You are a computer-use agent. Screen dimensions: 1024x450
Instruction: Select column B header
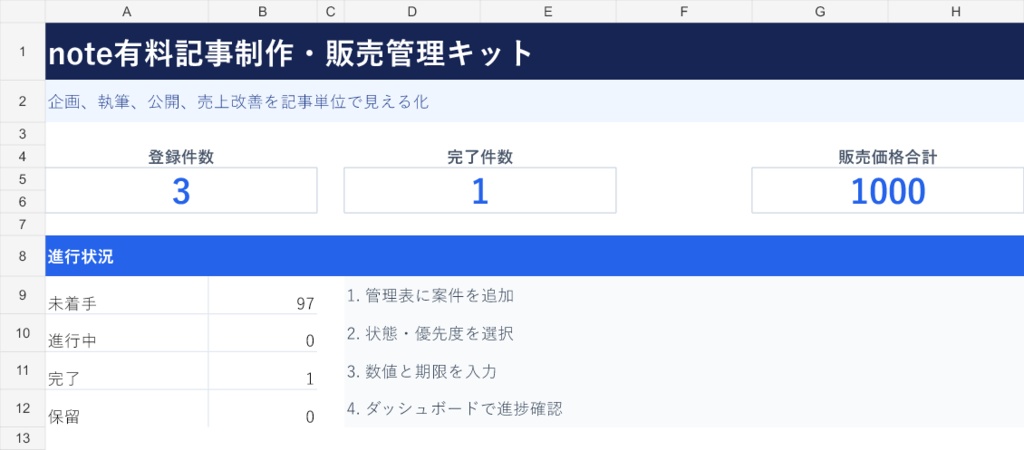[263, 11]
